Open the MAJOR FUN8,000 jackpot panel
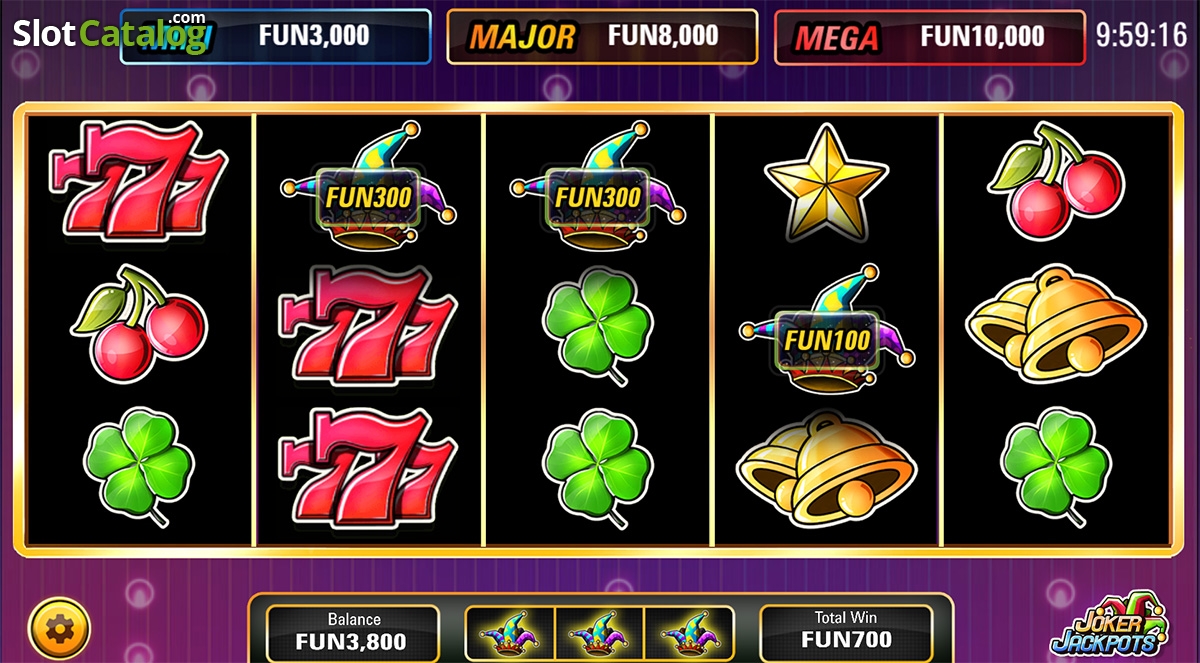 tap(602, 37)
